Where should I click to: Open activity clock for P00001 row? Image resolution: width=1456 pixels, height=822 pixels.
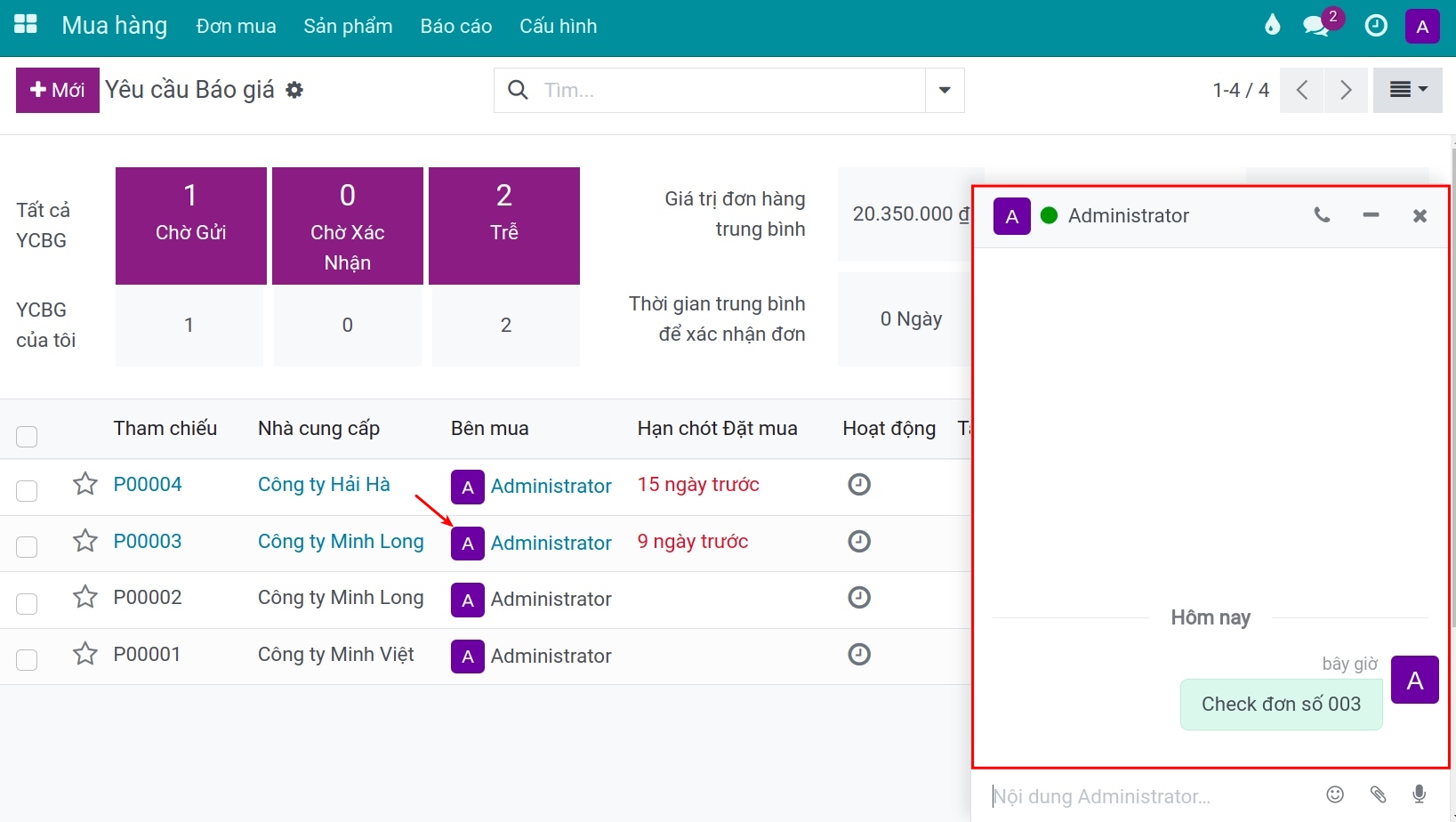click(x=859, y=654)
